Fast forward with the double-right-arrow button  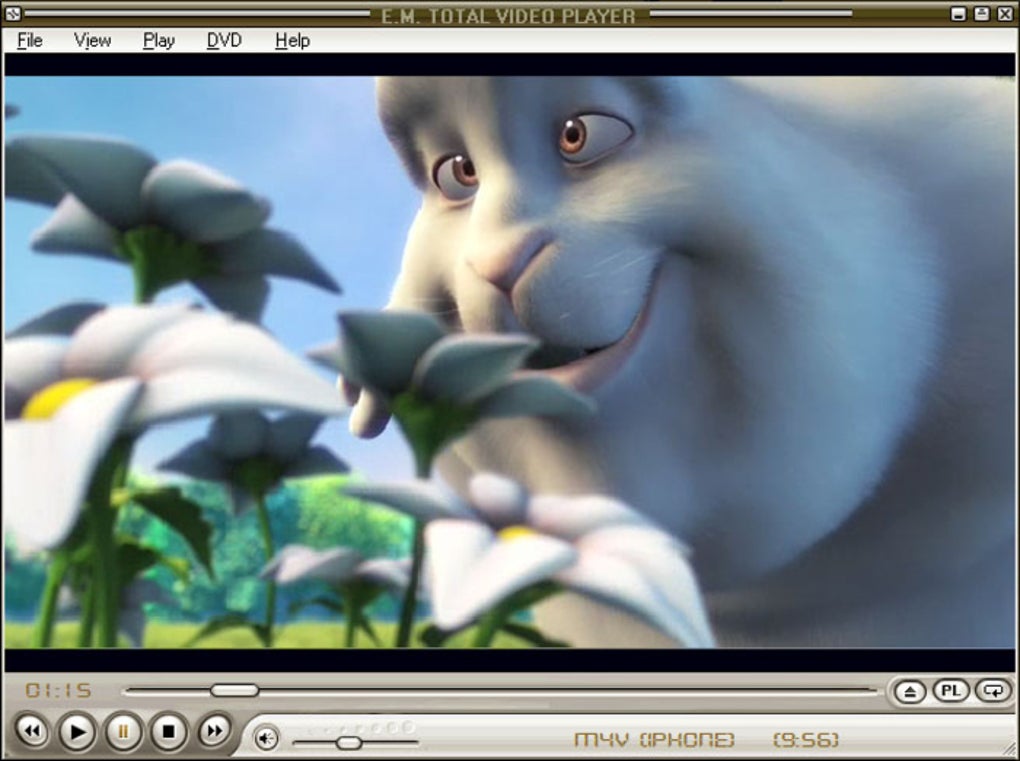click(214, 731)
